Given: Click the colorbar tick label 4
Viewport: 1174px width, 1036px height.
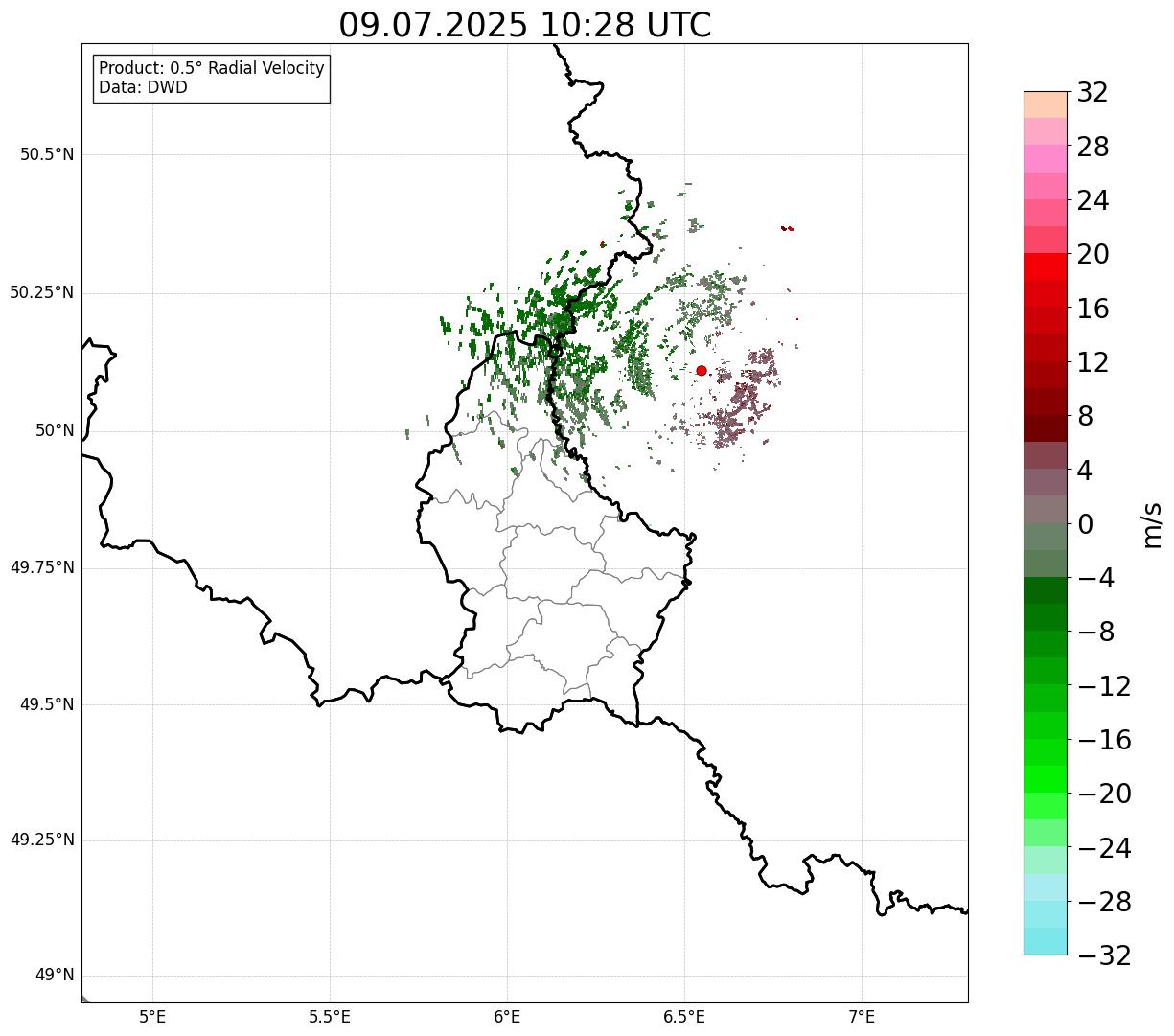Looking at the screenshot, I should [x=1085, y=471].
